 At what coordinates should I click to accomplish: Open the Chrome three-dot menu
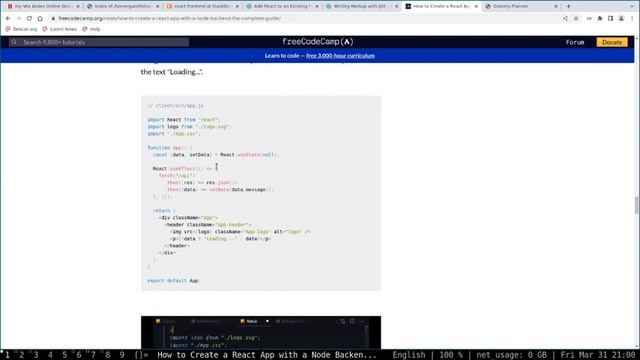[x=632, y=18]
